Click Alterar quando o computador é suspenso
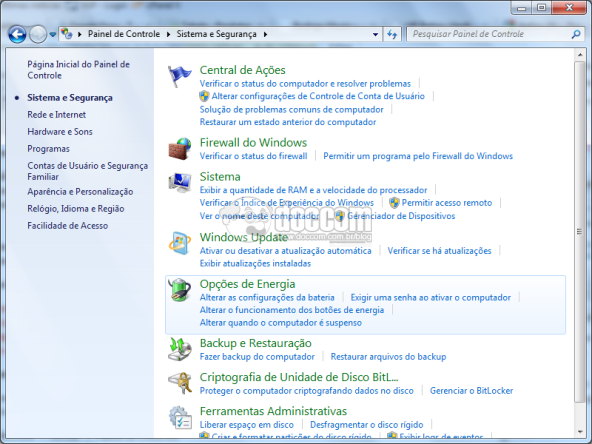 coord(281,323)
